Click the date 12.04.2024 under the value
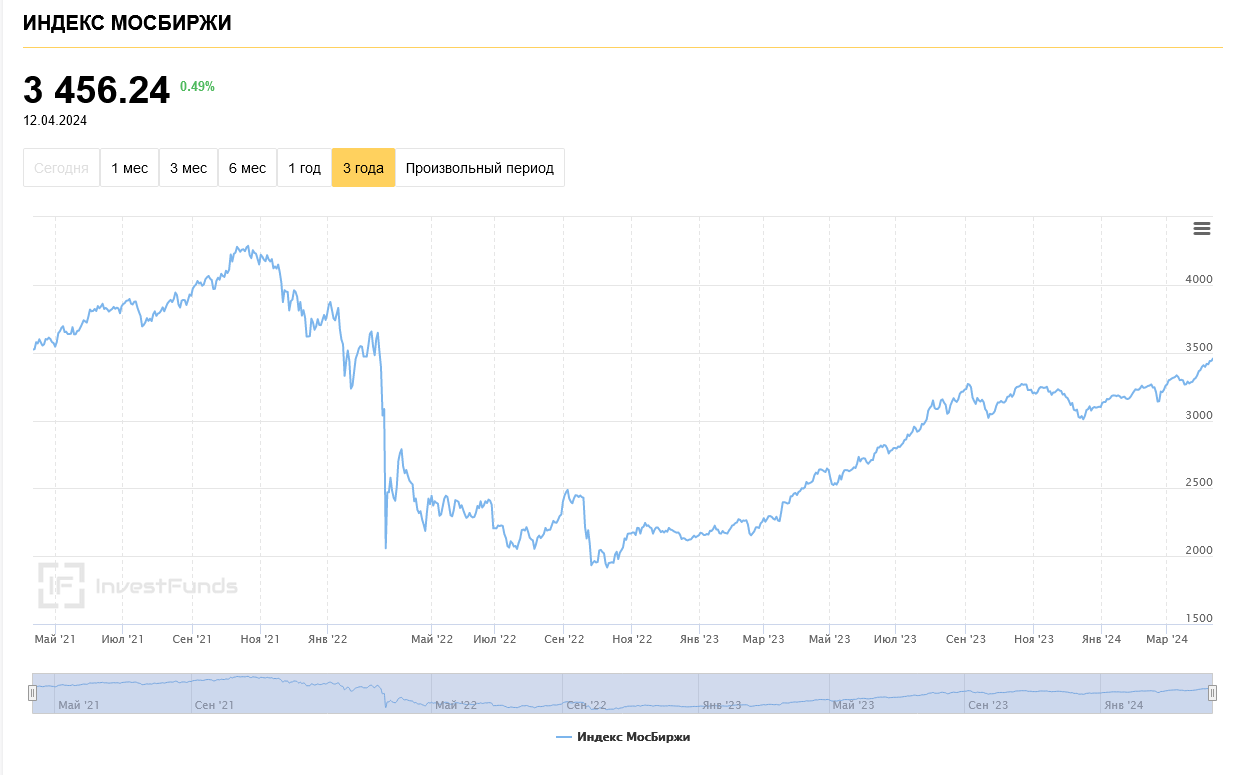1242x775 pixels. click(x=55, y=121)
